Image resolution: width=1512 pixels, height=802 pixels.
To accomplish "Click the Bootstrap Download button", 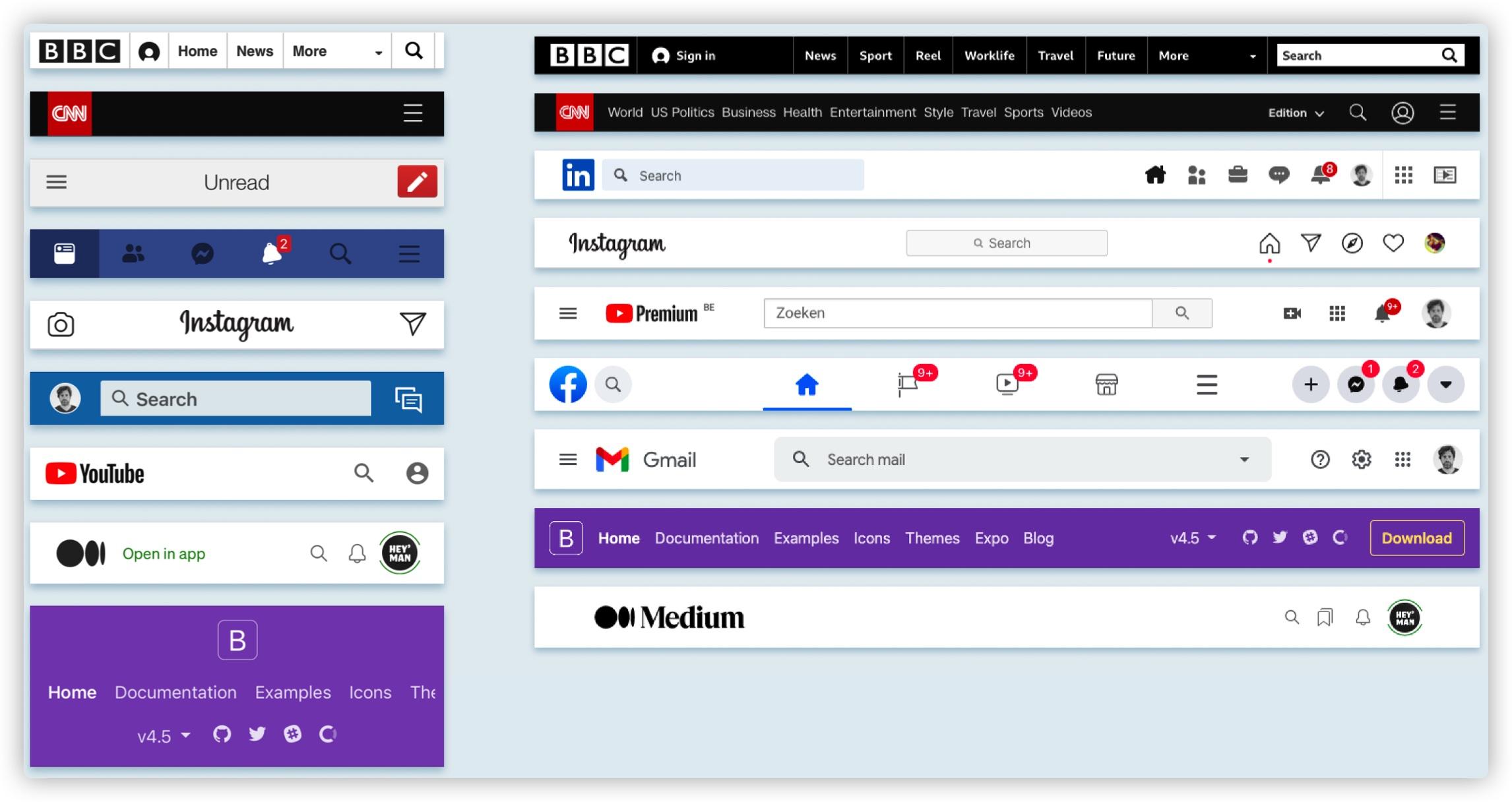I will click(x=1416, y=538).
